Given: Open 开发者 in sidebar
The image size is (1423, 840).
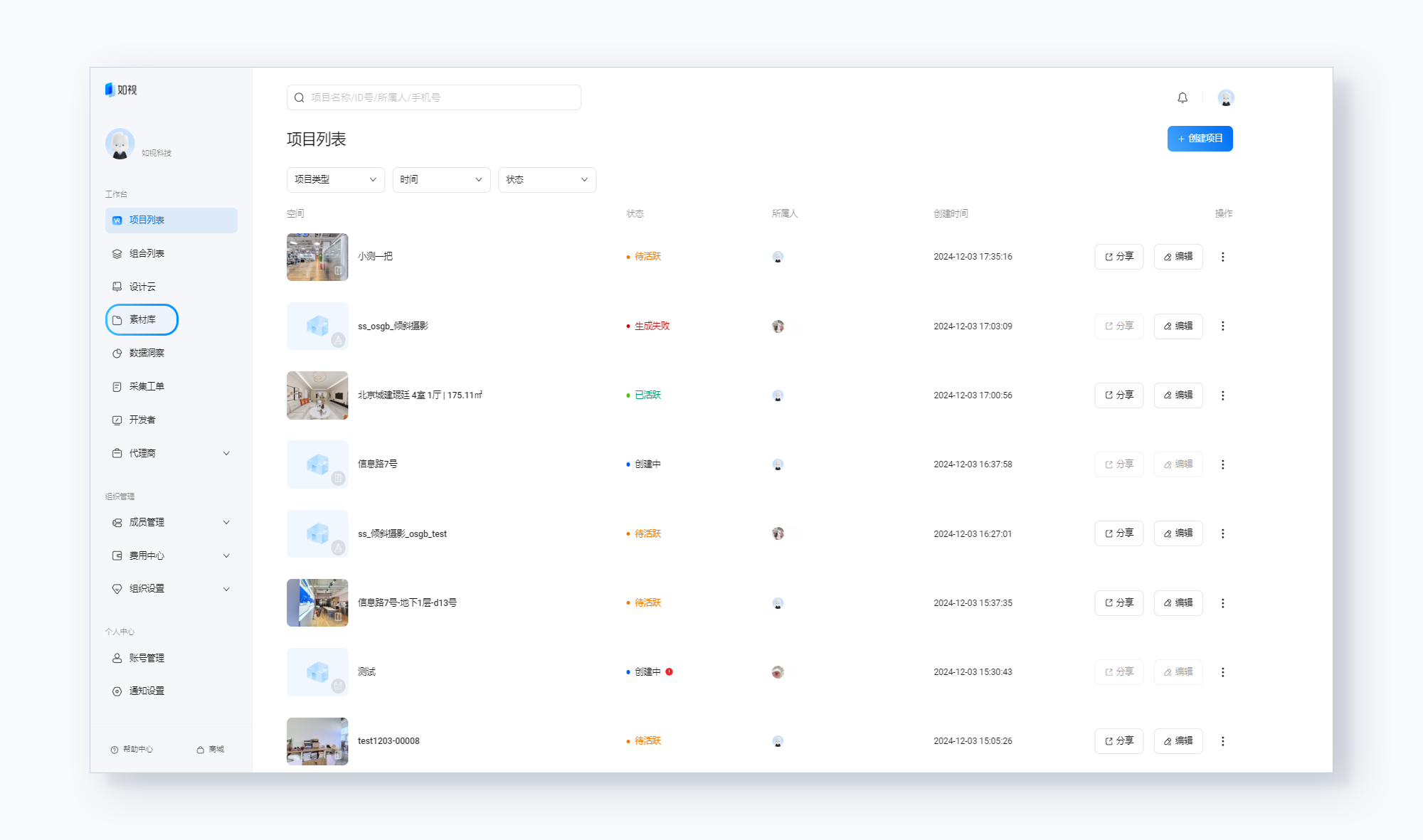Looking at the screenshot, I should click(171, 420).
